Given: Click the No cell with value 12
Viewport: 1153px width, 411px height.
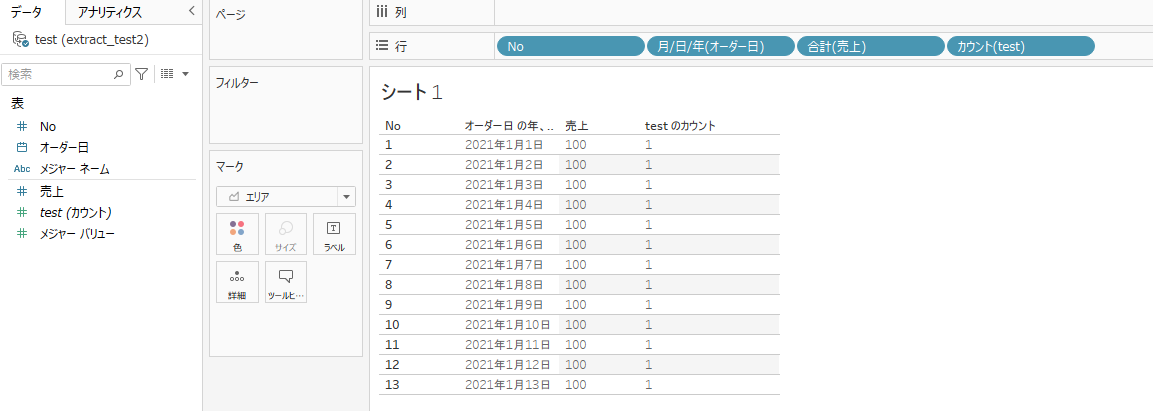Looking at the screenshot, I should pos(392,364).
